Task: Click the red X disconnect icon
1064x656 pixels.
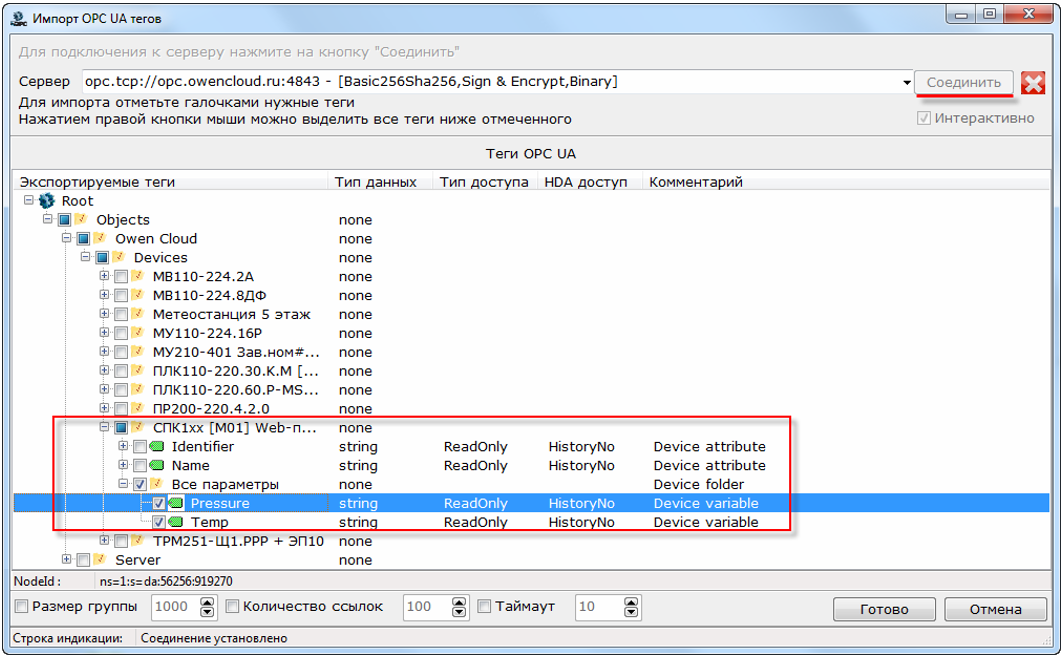Action: coord(1033,83)
